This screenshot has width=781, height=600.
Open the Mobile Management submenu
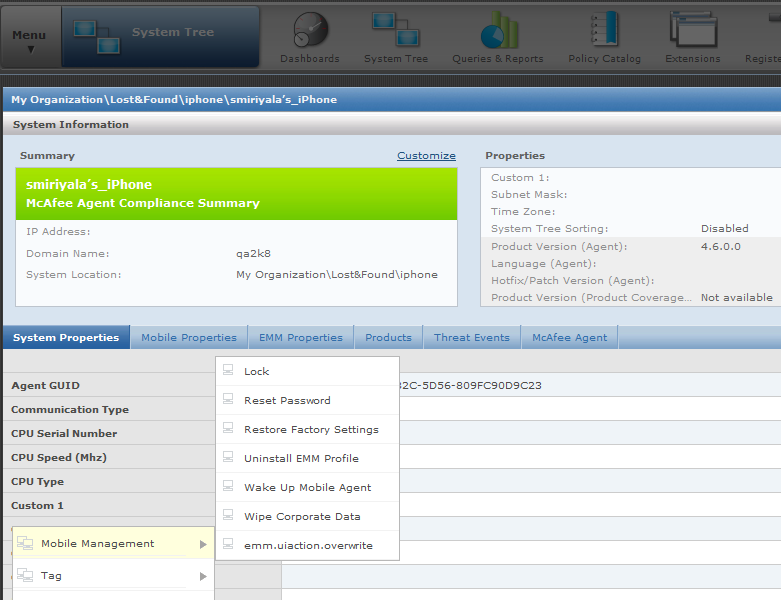coord(113,543)
